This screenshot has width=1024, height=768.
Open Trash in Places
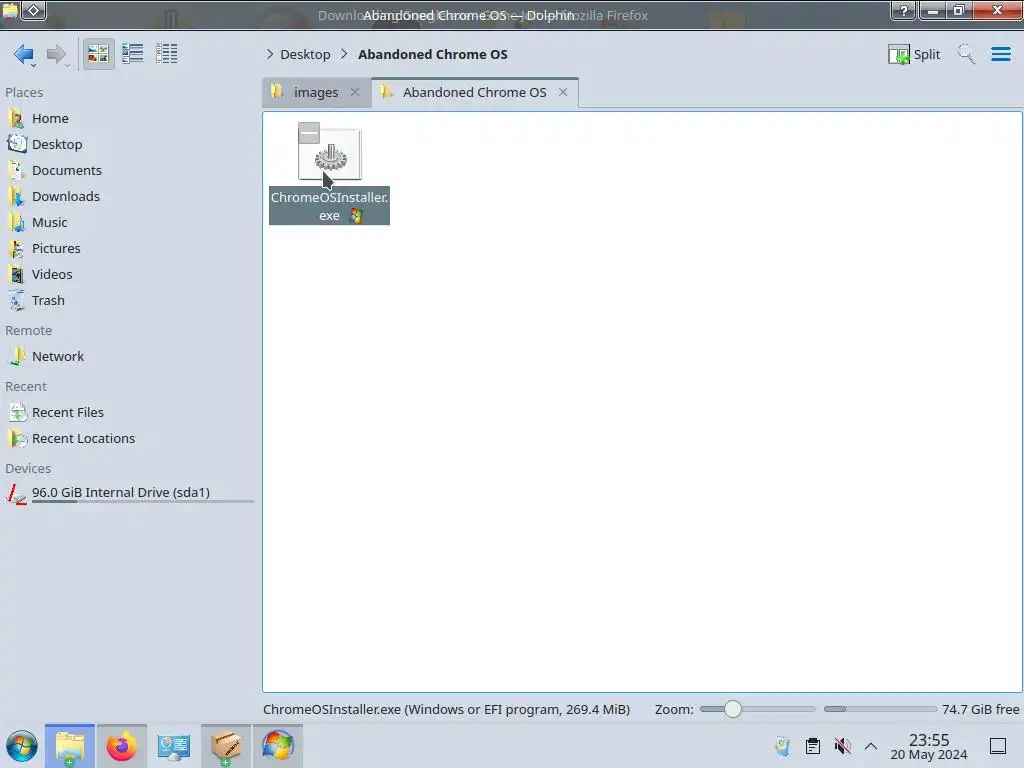tap(48, 300)
